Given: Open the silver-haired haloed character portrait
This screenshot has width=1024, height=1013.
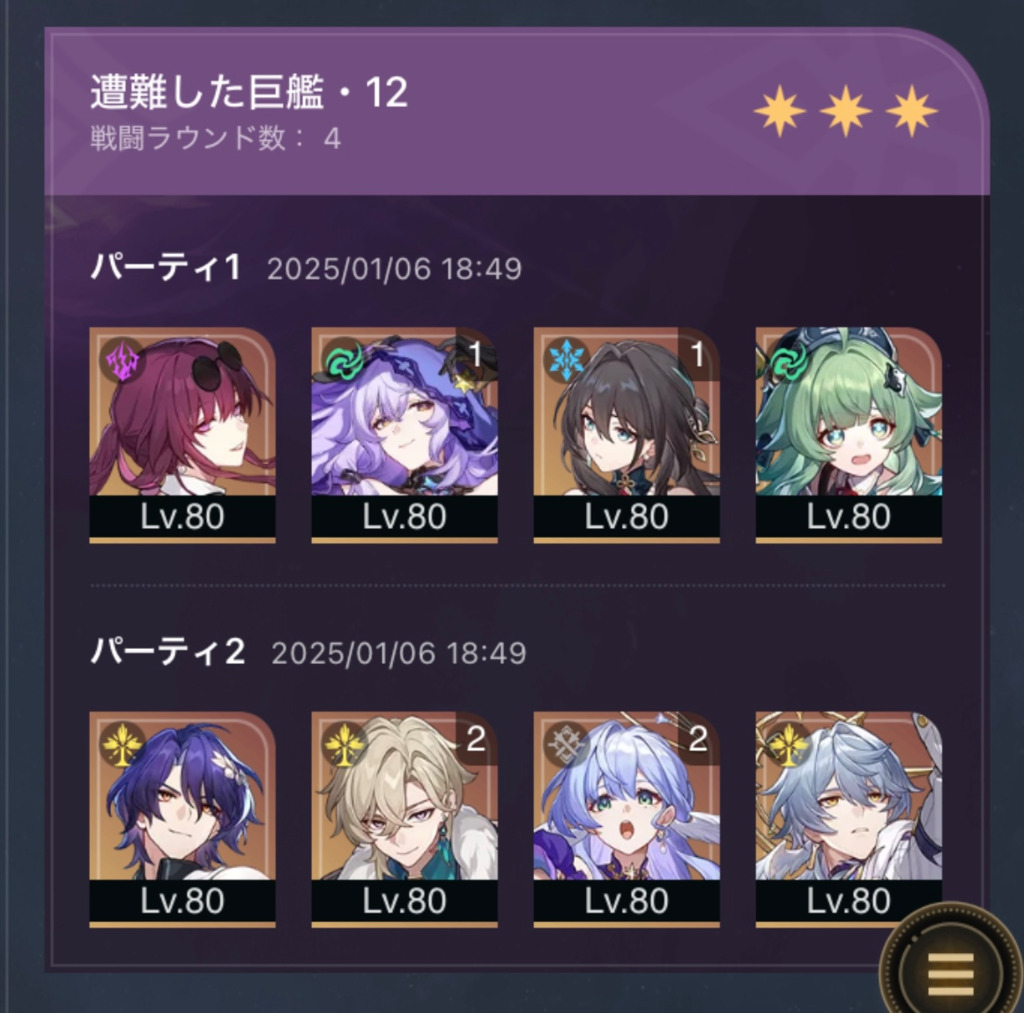Looking at the screenshot, I should (x=848, y=819).
